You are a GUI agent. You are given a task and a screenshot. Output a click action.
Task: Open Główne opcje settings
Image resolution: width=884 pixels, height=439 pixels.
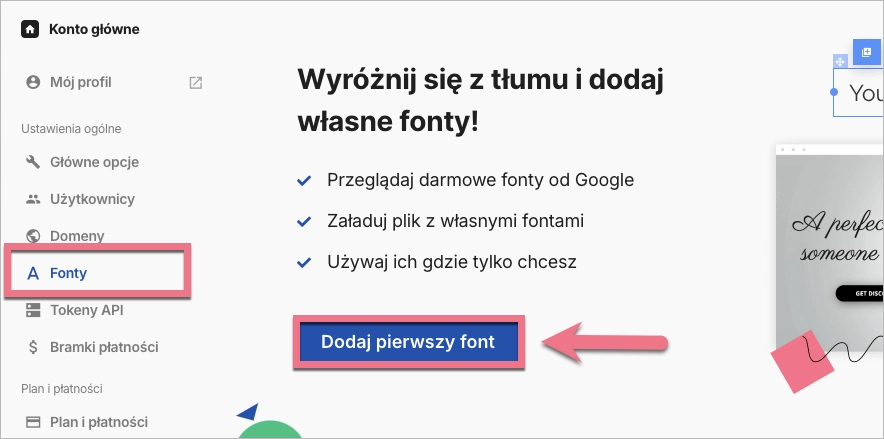coord(94,162)
